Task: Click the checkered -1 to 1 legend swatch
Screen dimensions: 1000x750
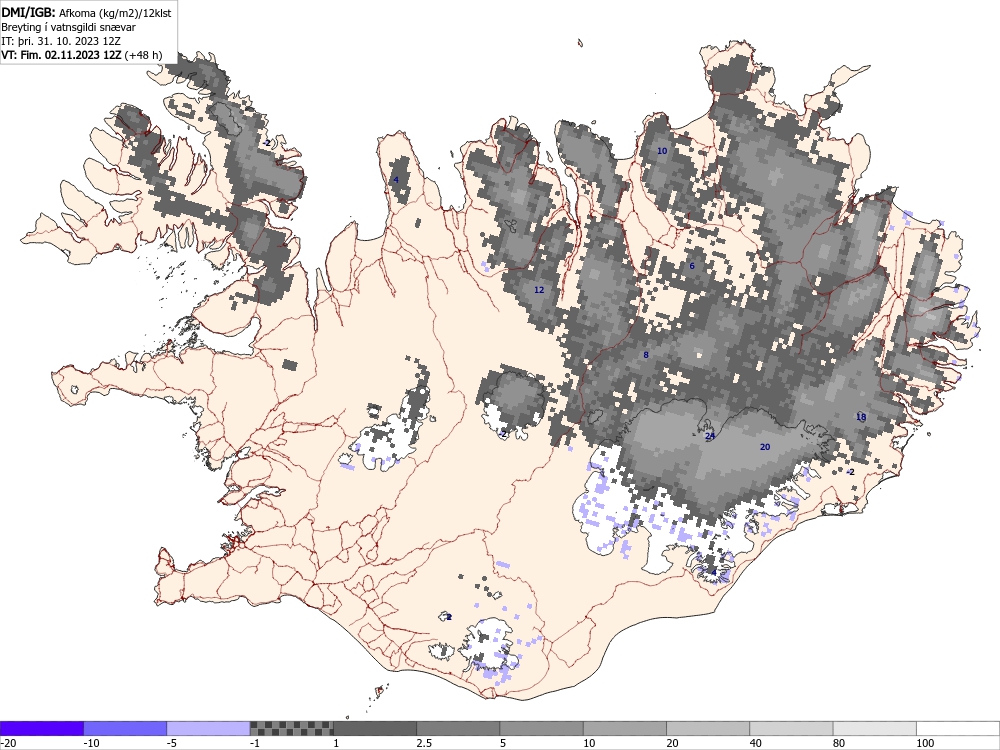Action: pyautogui.click(x=291, y=728)
